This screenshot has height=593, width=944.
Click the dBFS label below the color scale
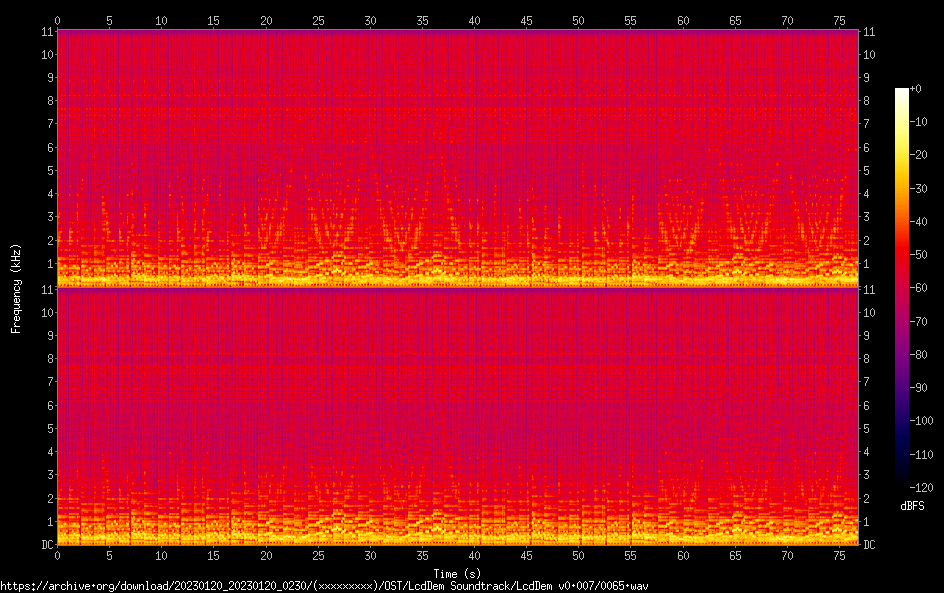pyautogui.click(x=912, y=507)
